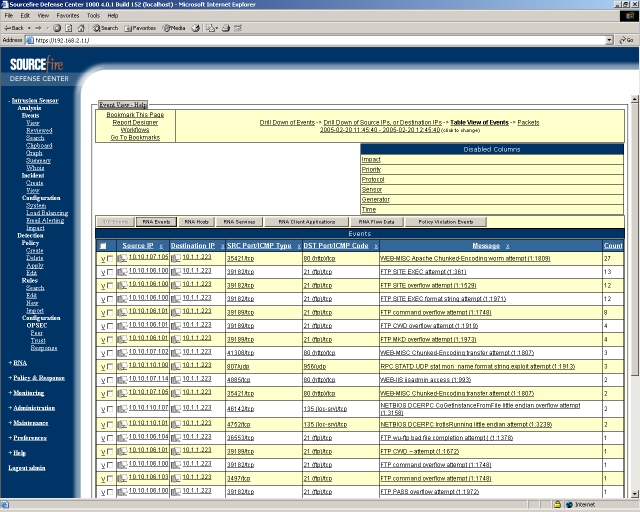The height and width of the screenshot is (512, 640).
Task: Open the File menu
Action: click(9, 16)
